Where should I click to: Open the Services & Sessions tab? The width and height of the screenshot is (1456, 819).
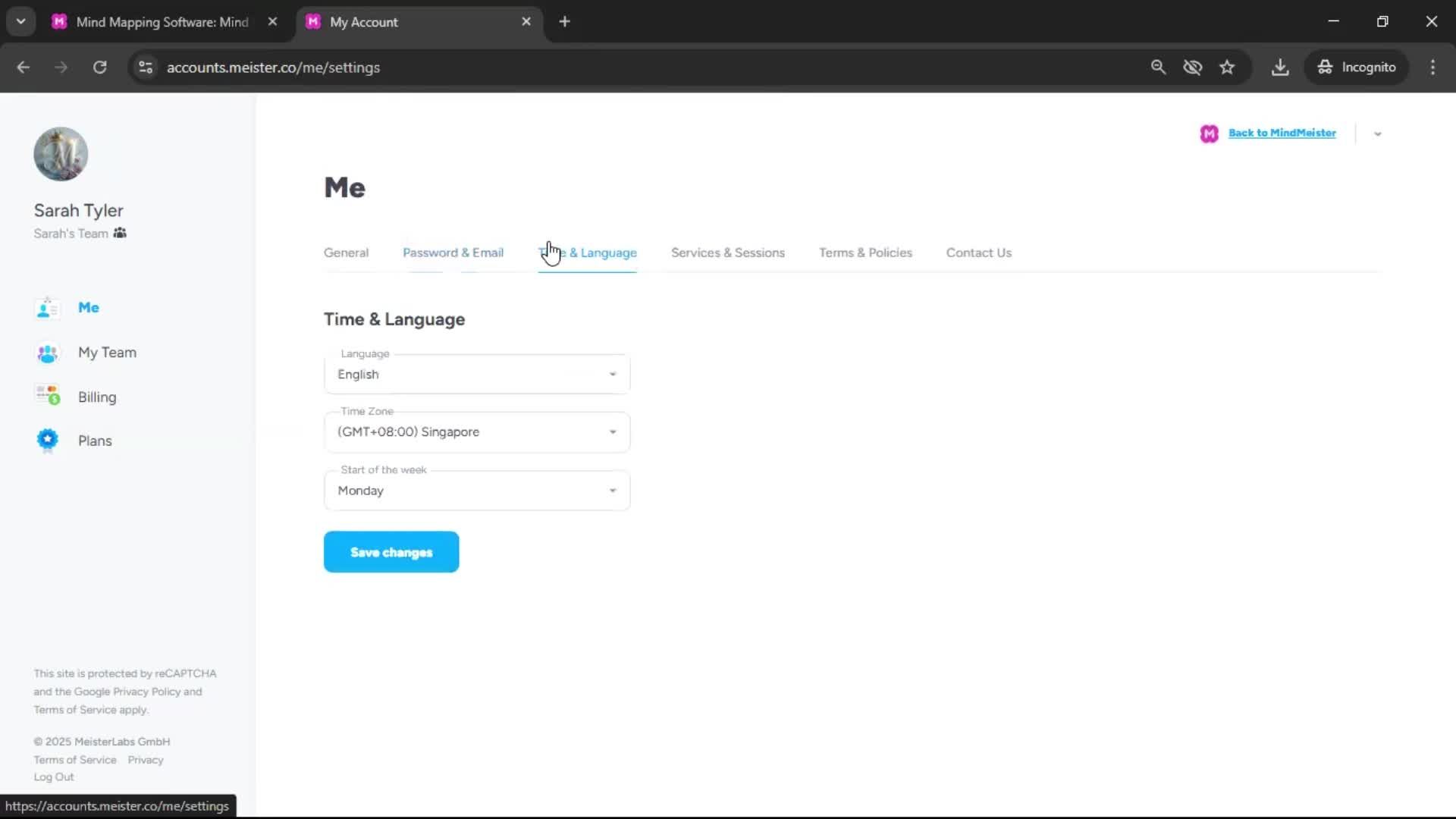[727, 253]
